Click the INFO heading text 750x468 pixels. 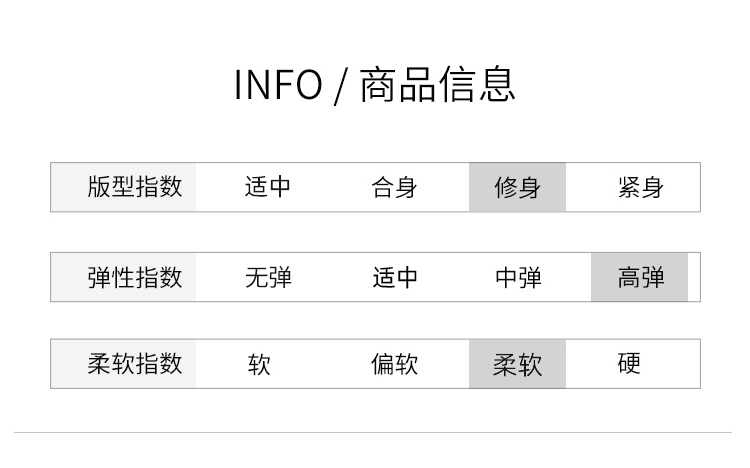pos(278,85)
